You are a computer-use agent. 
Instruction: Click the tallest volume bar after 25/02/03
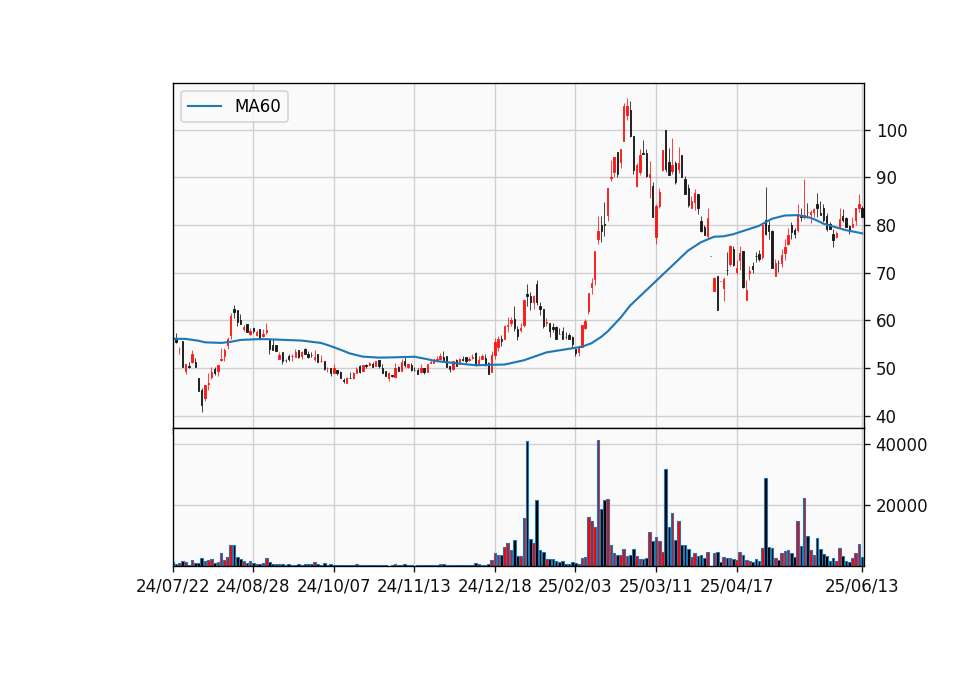(x=598, y=503)
